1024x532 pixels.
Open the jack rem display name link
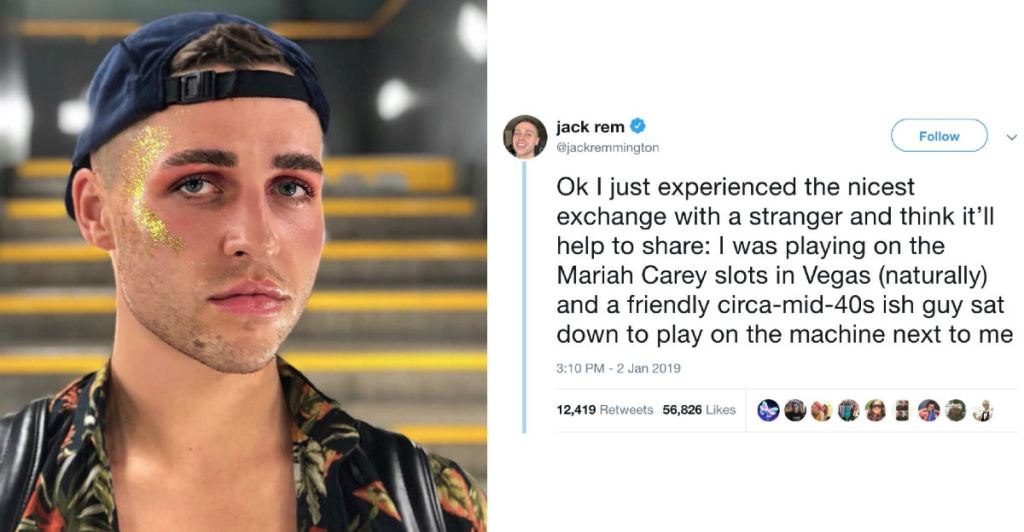tap(590, 127)
